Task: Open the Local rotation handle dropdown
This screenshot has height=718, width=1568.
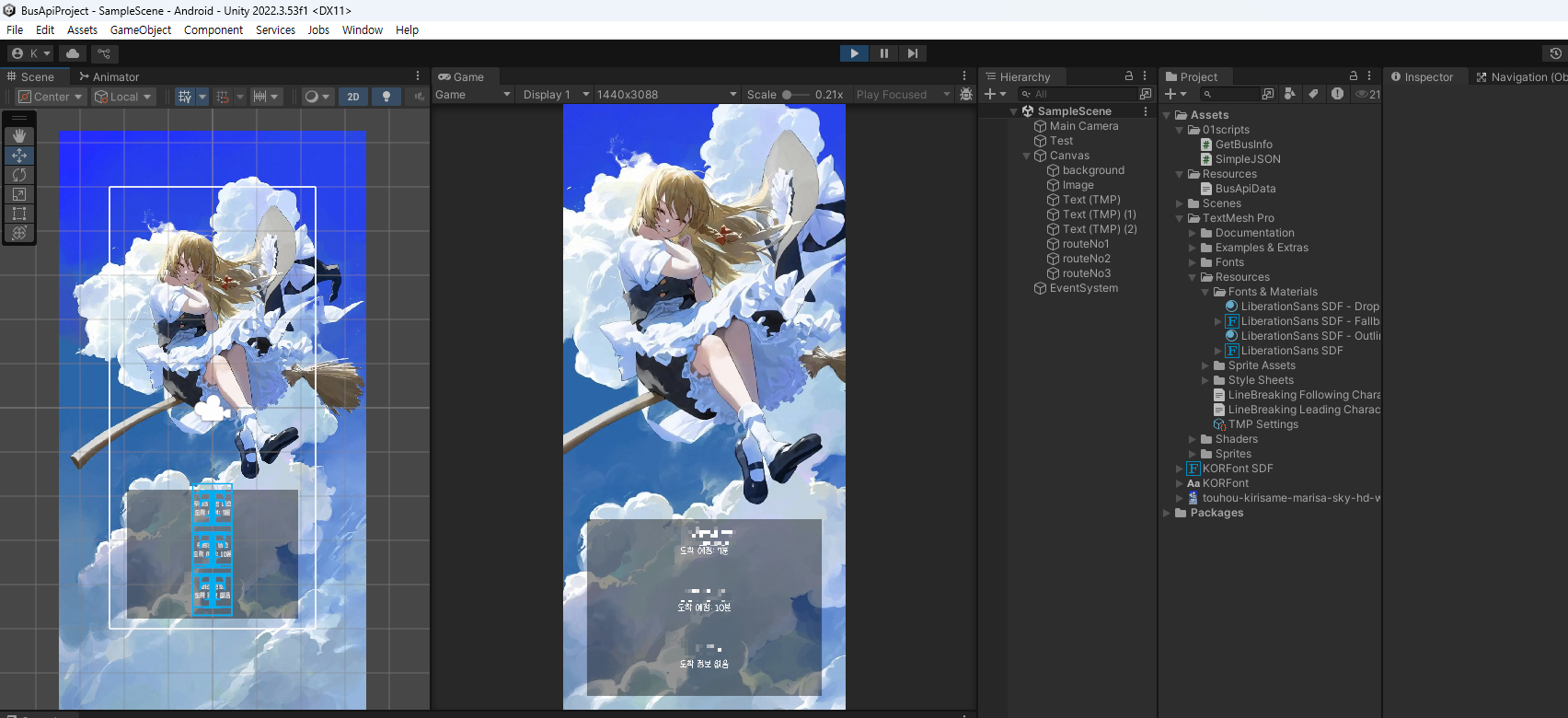Action: pos(123,97)
